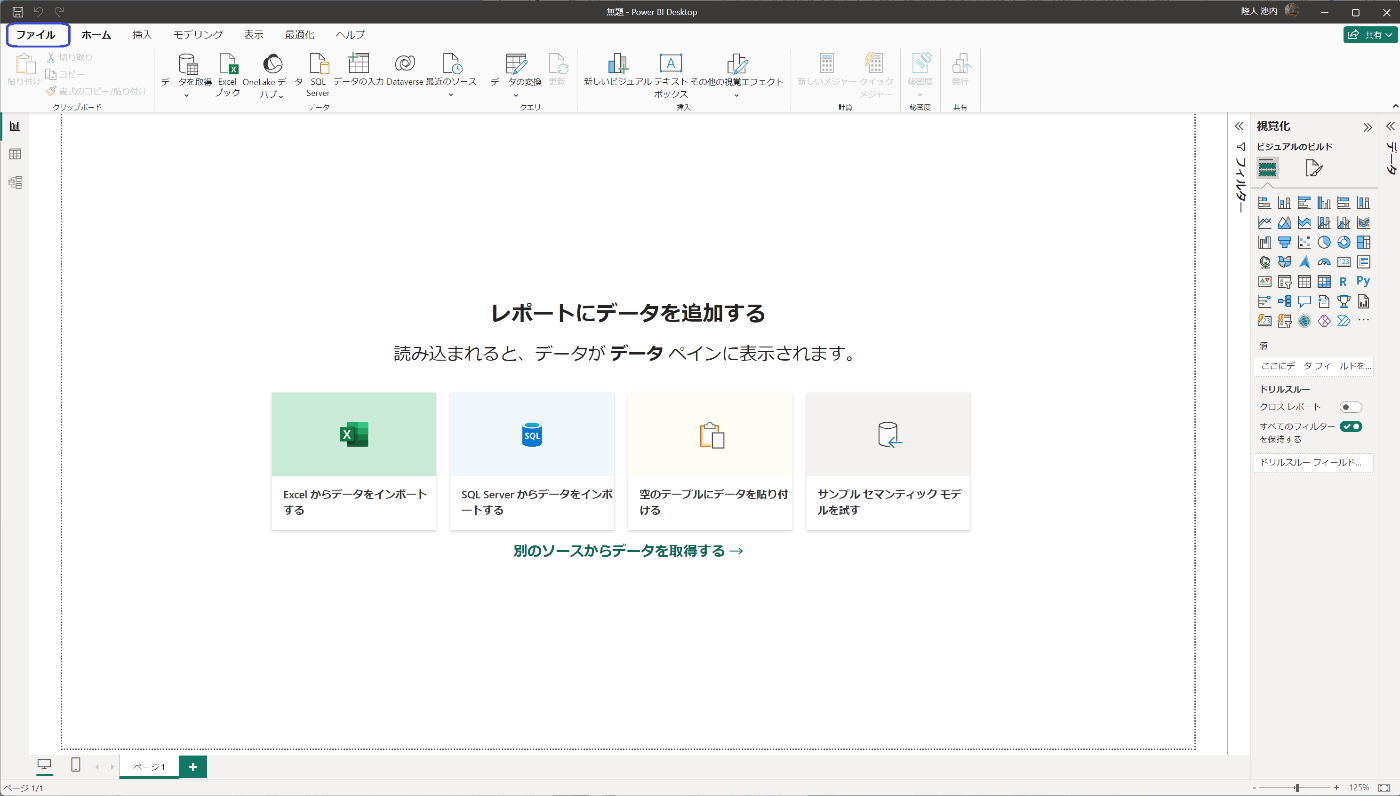Expand the データの変換 dropdown
This screenshot has height=796, width=1400.
[516, 95]
